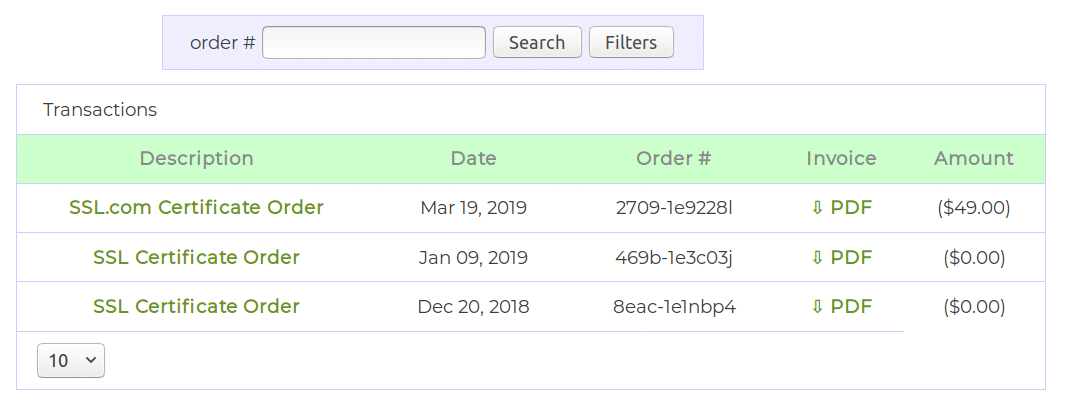Click the Search button
Screen dimensions: 1071x418
(537, 42)
